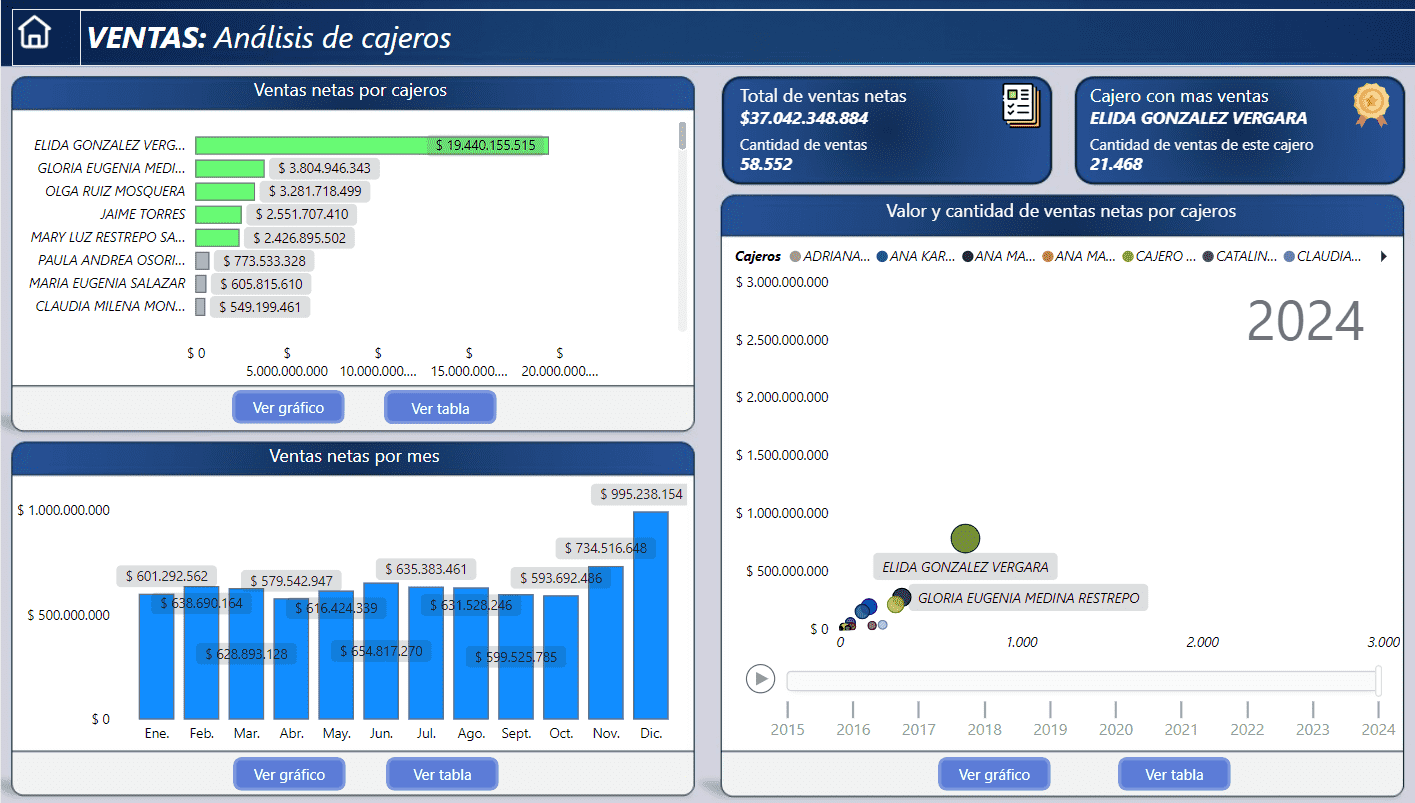Image resolution: width=1415 pixels, height=803 pixels.
Task: Jump to 2023 on the timeline
Action: [x=1313, y=729]
